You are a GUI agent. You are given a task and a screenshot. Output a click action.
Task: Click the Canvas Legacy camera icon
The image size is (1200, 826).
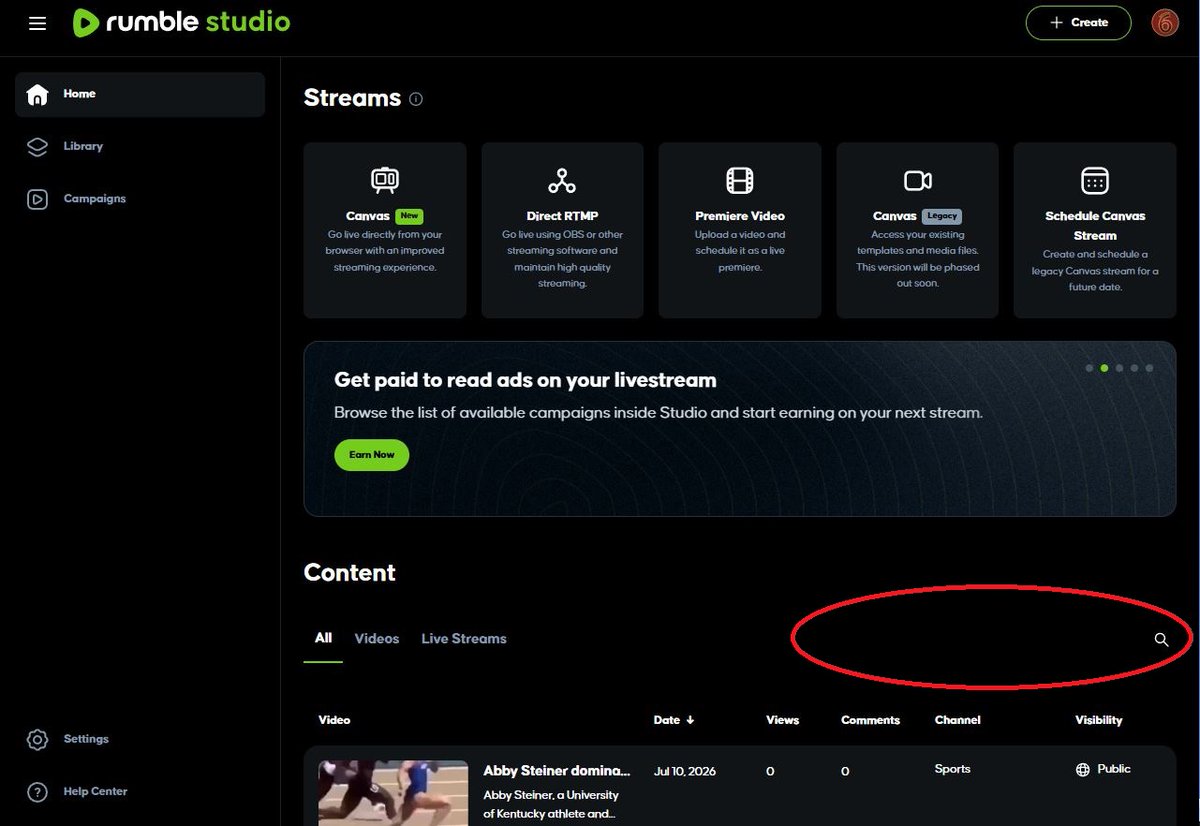click(x=918, y=180)
